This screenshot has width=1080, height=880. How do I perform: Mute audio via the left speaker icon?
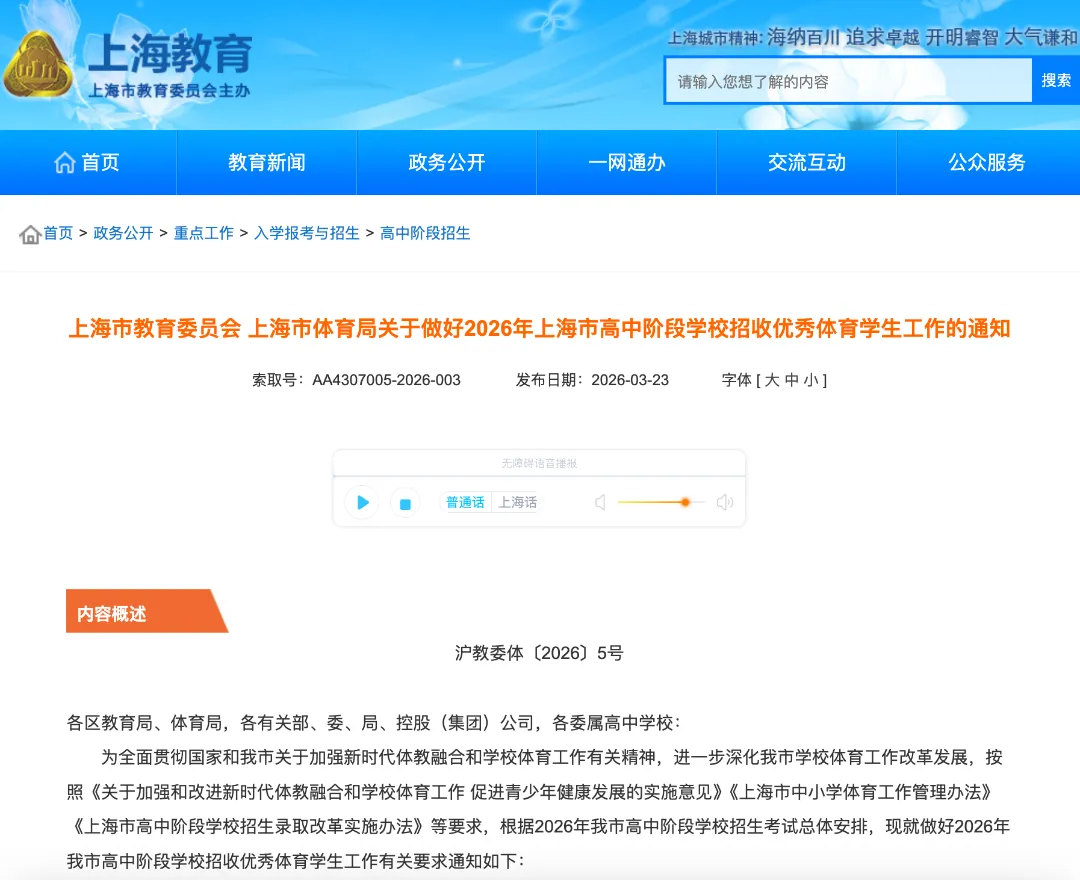pos(600,503)
